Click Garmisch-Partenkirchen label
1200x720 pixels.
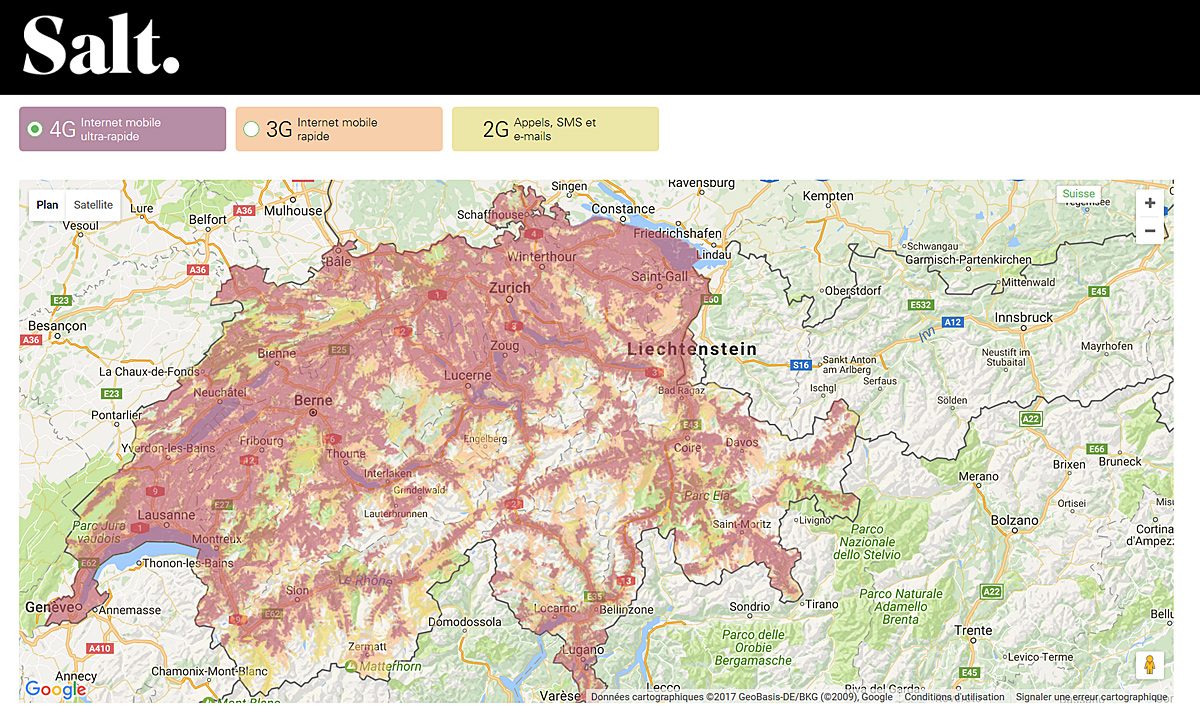pos(967,260)
